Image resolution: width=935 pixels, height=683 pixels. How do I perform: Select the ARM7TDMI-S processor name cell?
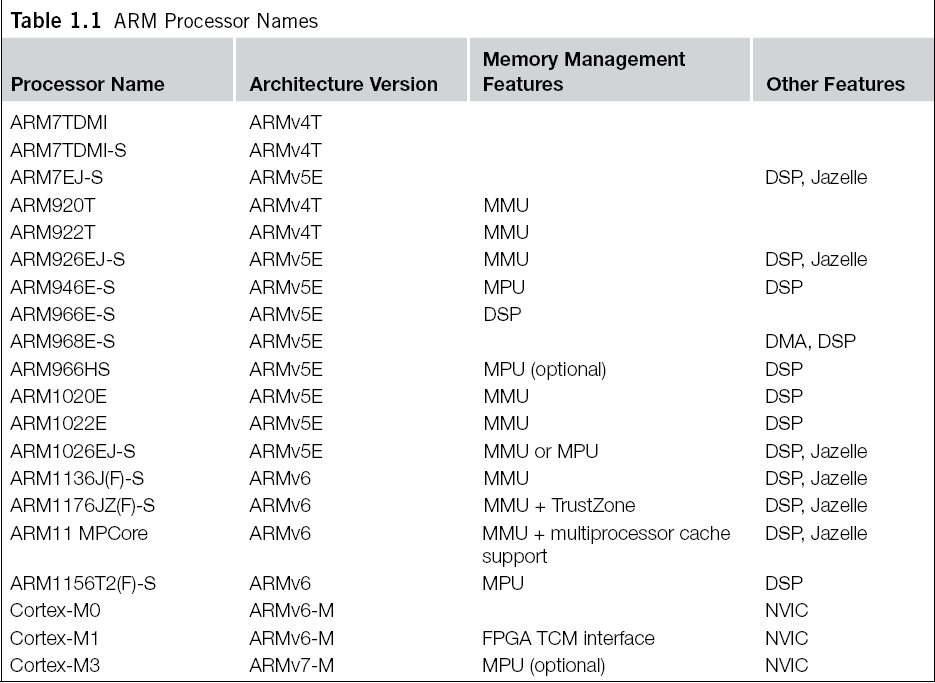[68, 151]
